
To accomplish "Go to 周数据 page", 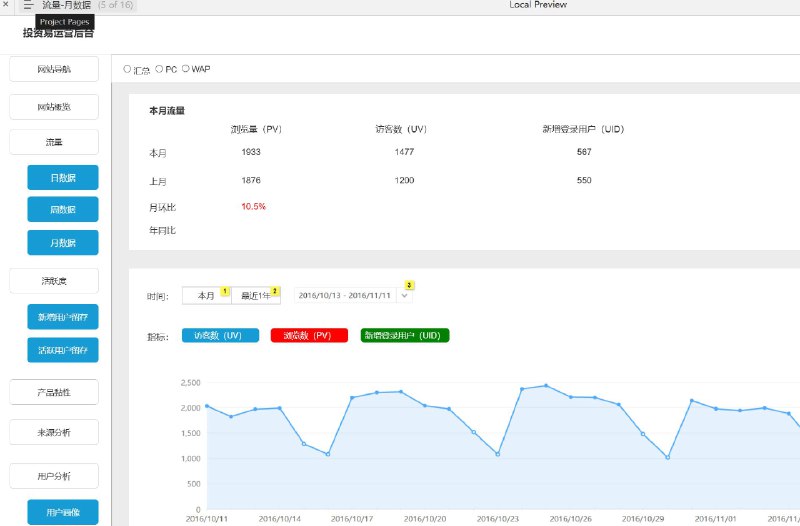I will click(x=63, y=209).
